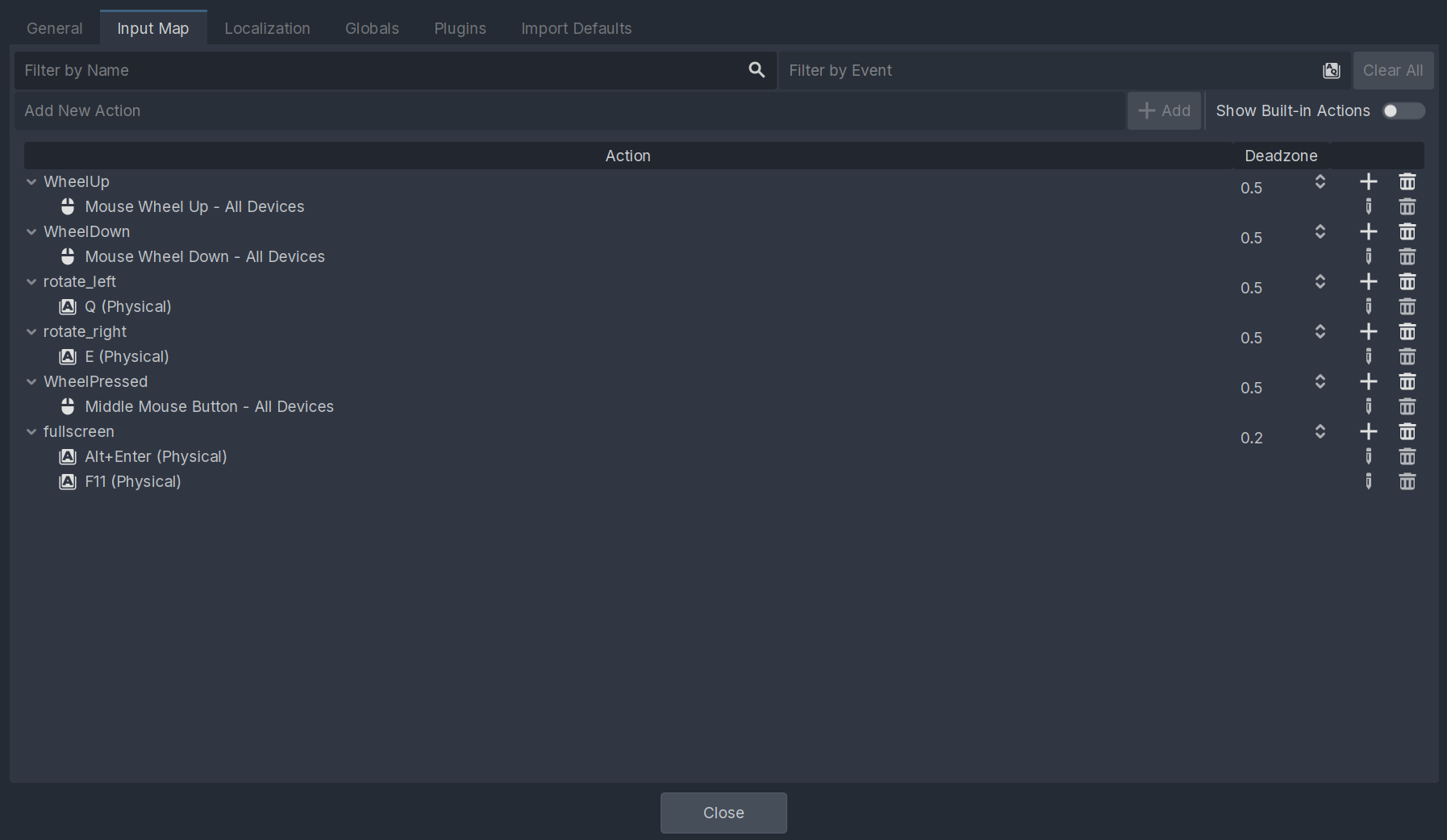
Task: Click the Filter by Event listen icon
Action: pos(1331,71)
